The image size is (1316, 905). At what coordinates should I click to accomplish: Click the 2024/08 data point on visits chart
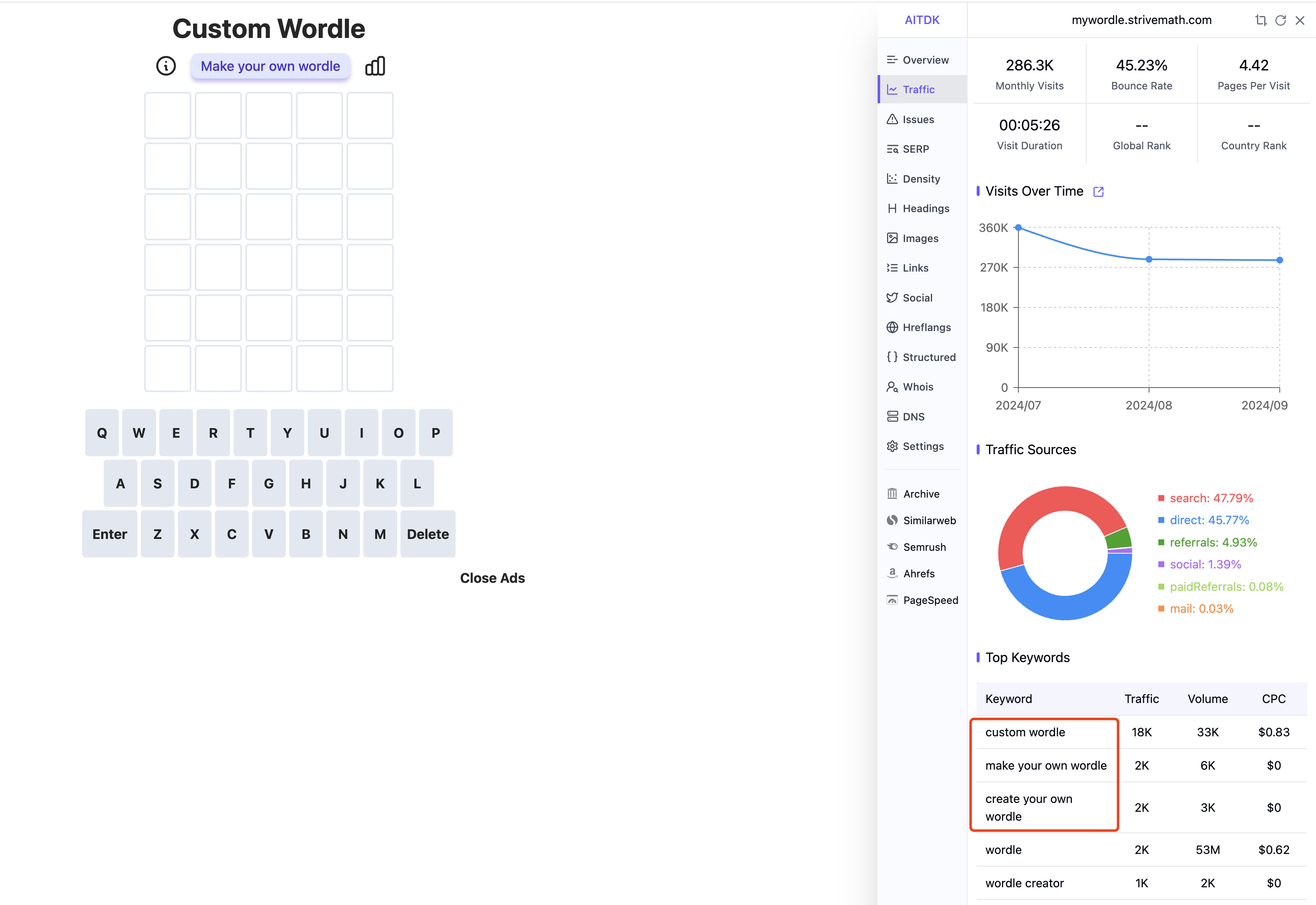pos(1149,260)
